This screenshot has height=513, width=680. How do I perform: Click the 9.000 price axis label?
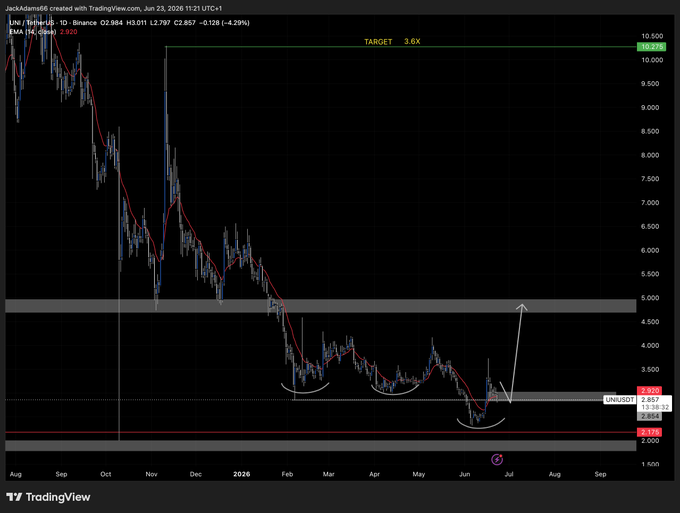pyautogui.click(x=650, y=108)
